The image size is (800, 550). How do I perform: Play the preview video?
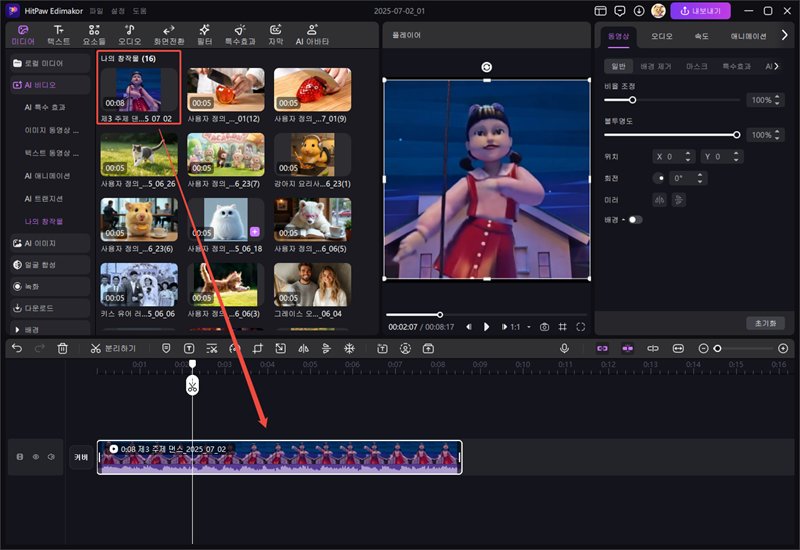coord(486,327)
